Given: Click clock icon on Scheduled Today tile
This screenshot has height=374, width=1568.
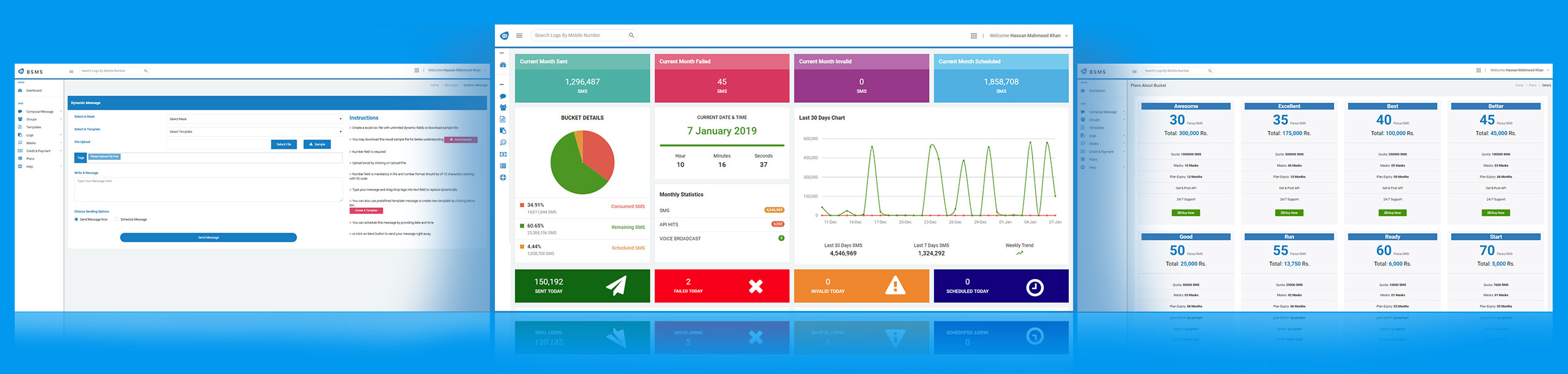Looking at the screenshot, I should [x=1035, y=287].
